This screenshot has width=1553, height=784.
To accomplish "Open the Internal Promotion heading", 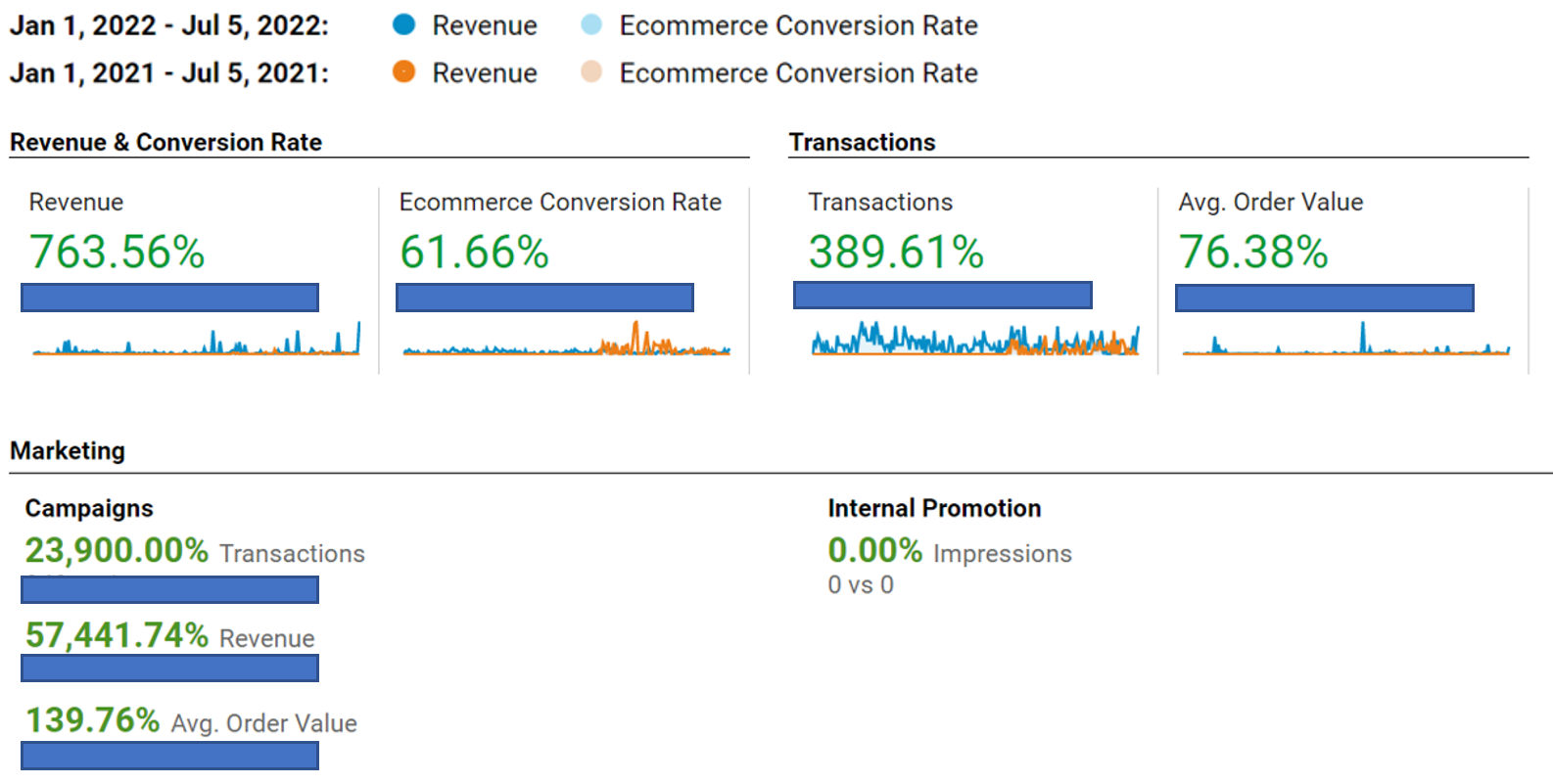I will [934, 508].
